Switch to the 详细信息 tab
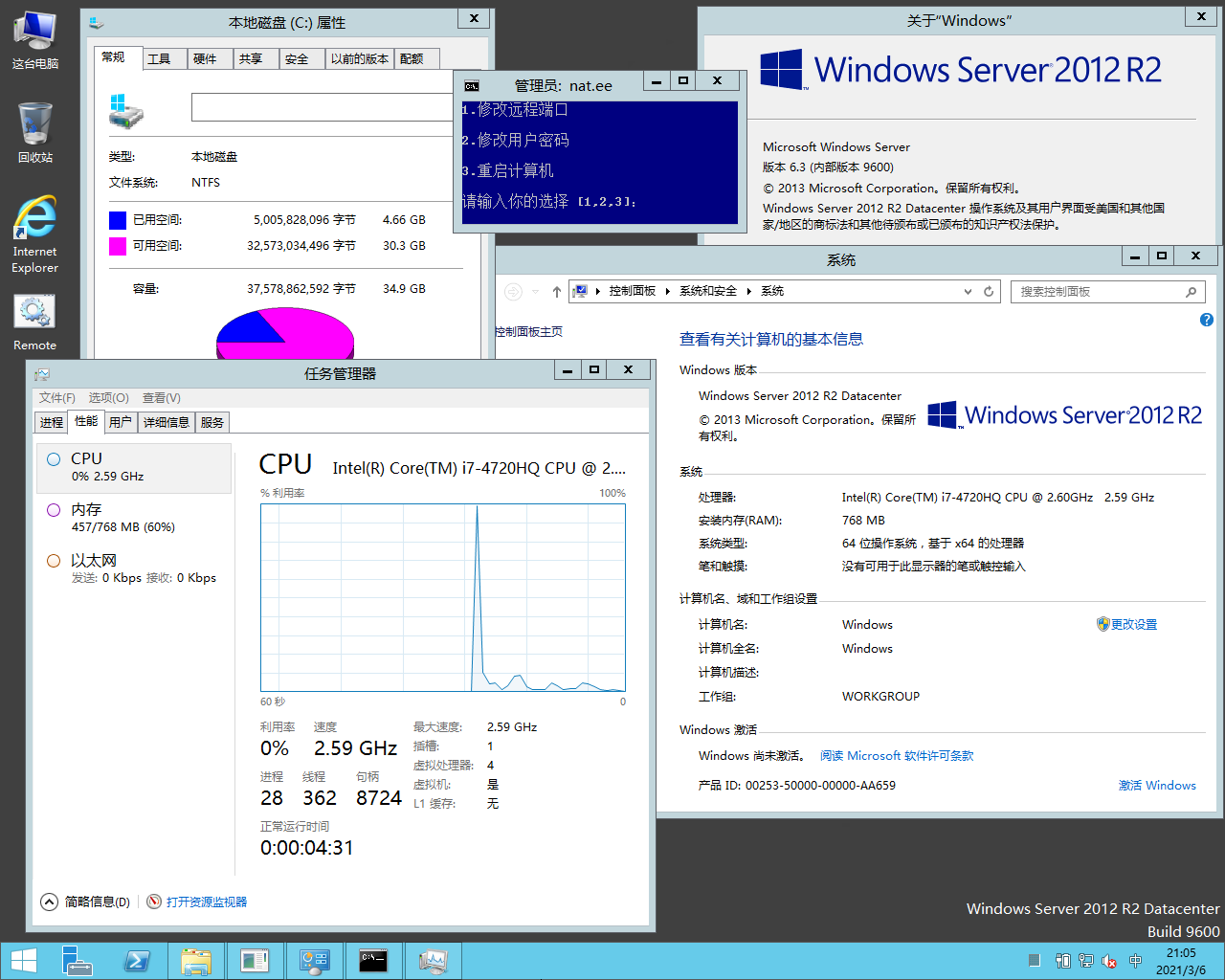This screenshot has height=980, width=1225. coord(167,422)
